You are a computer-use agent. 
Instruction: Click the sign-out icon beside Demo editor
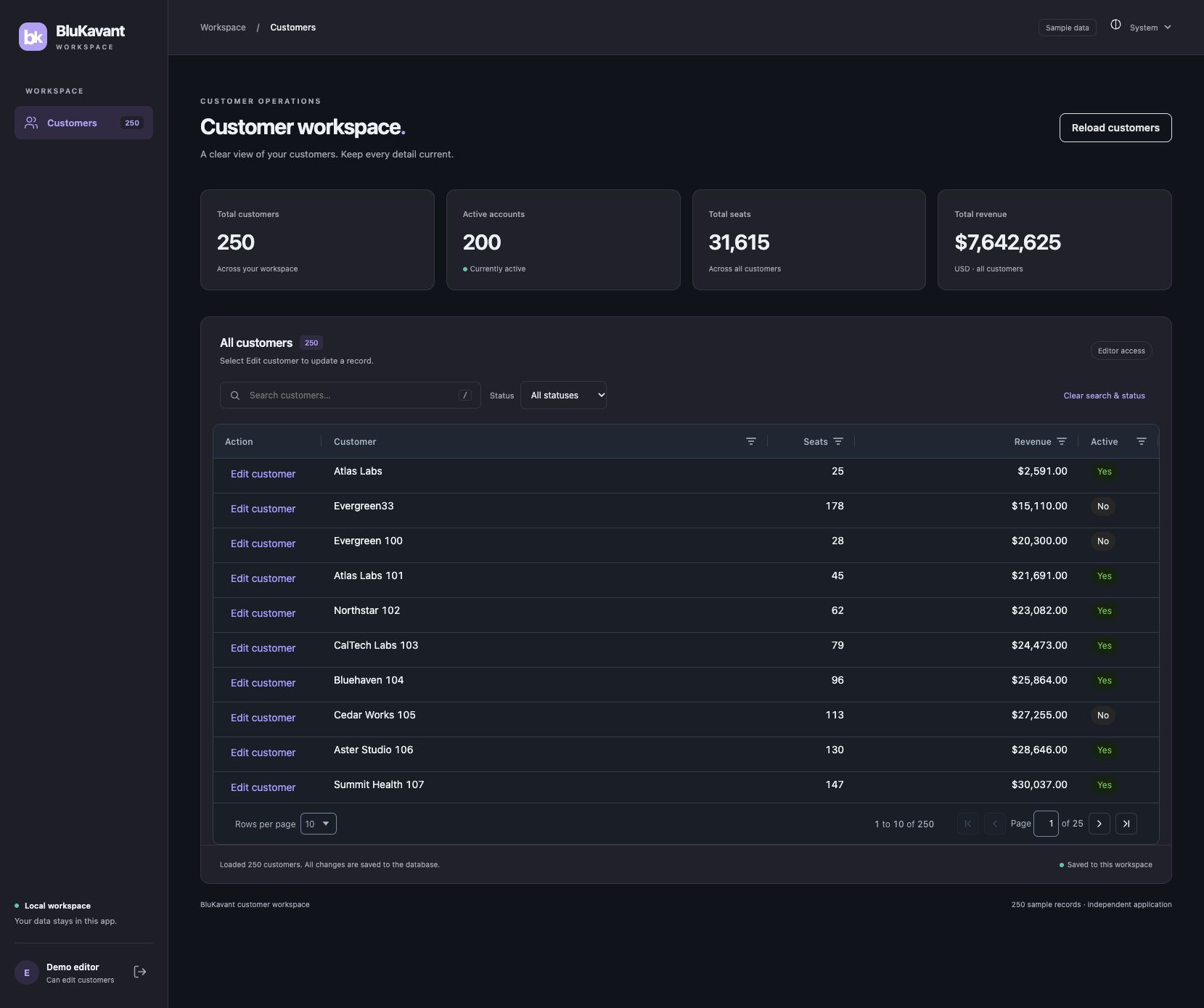140,972
